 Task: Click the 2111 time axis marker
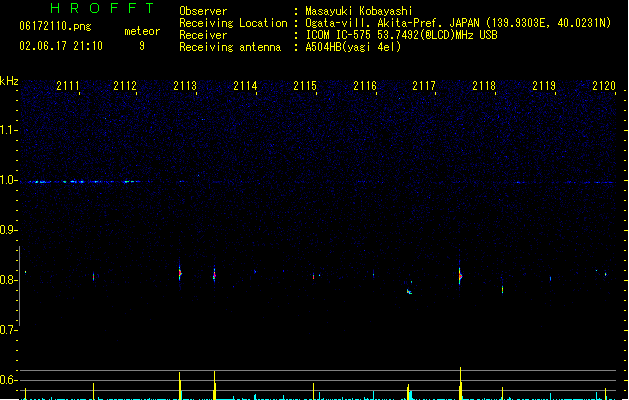click(x=68, y=86)
